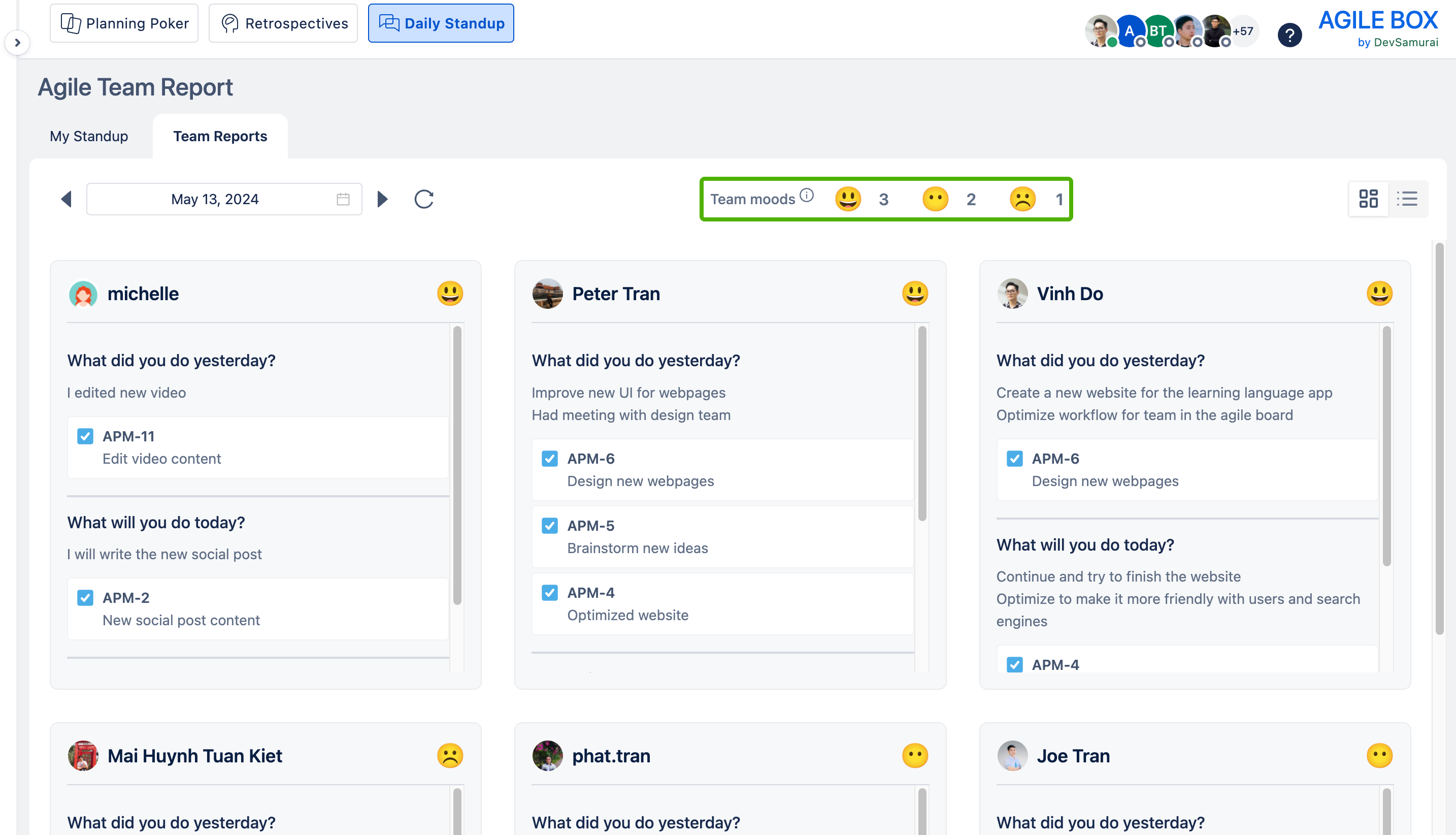Open the Retrospectives tab
The height and width of the screenshot is (835, 1456).
coord(283,23)
